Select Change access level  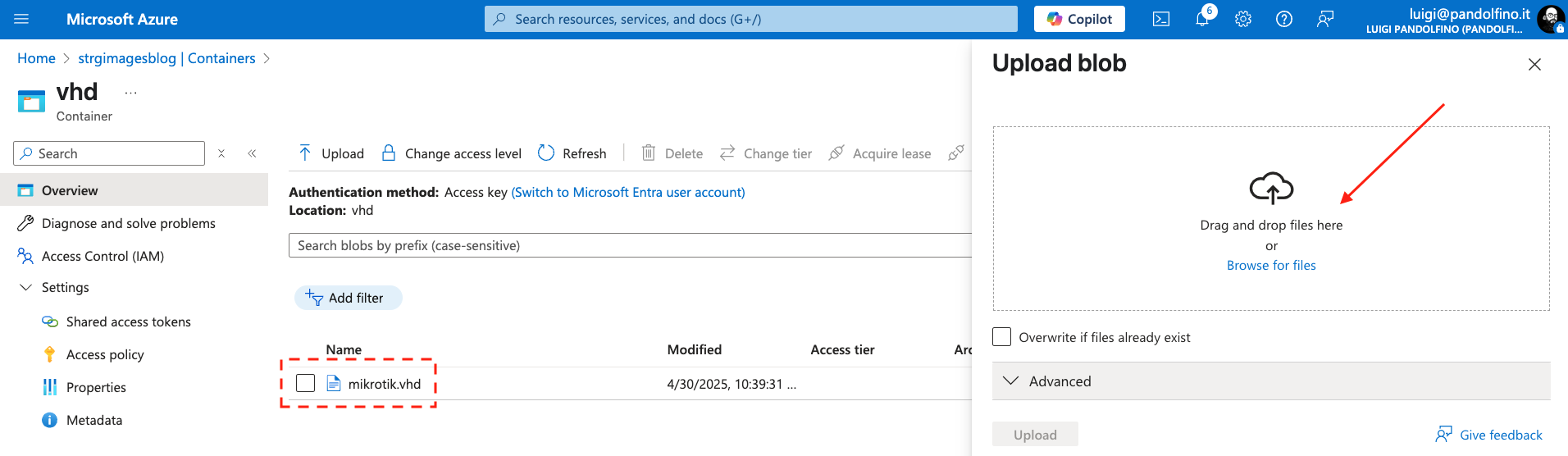point(452,153)
